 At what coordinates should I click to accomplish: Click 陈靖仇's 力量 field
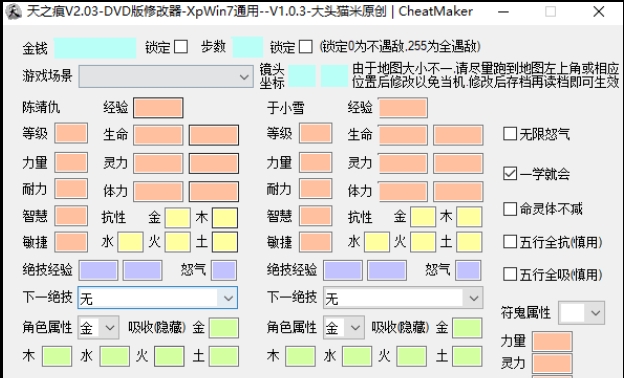(x=71, y=162)
